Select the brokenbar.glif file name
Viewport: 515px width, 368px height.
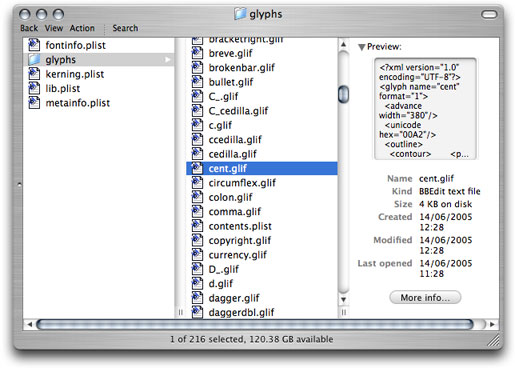[x=242, y=68]
